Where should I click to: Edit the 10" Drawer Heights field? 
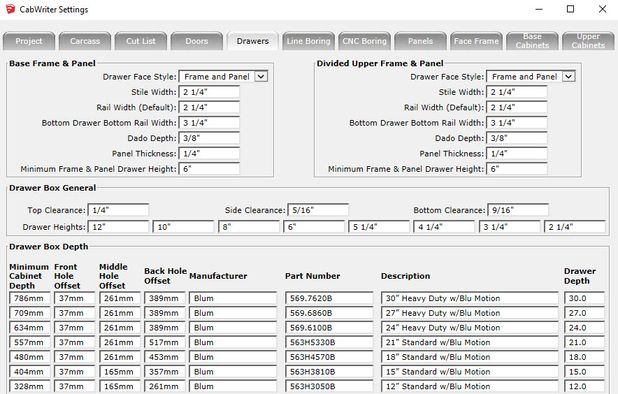(184, 227)
